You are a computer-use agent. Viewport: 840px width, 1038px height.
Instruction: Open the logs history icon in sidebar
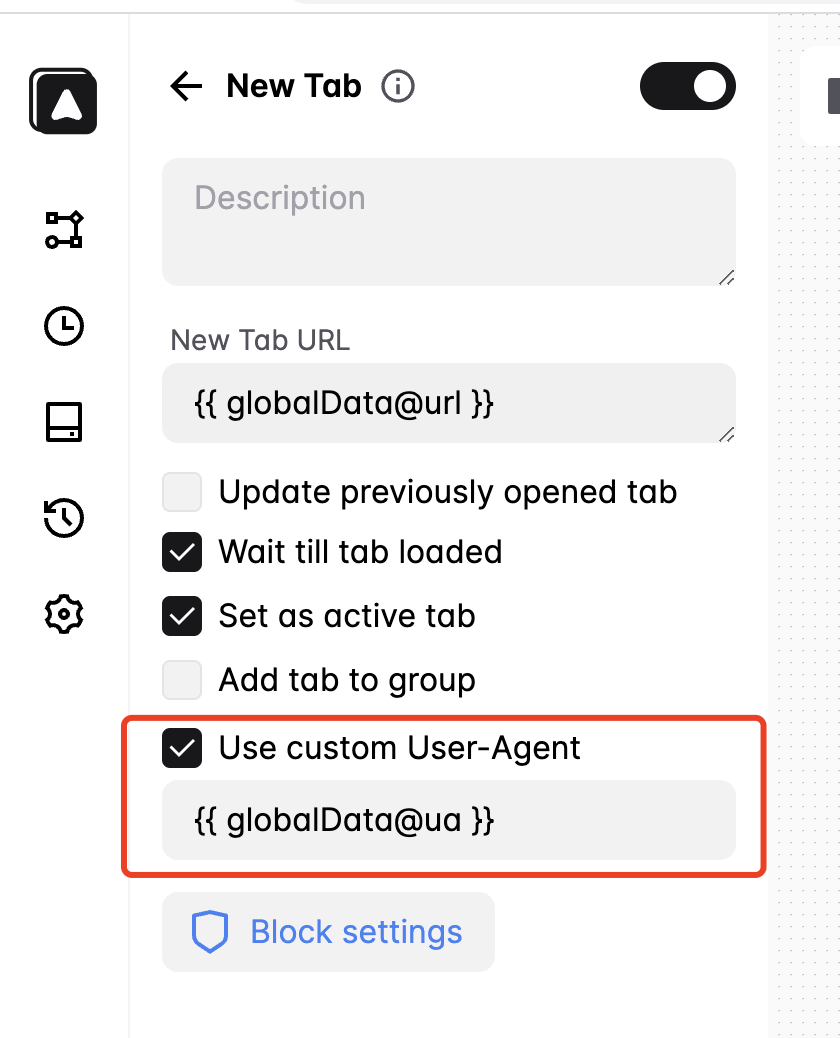pyautogui.click(x=63, y=518)
